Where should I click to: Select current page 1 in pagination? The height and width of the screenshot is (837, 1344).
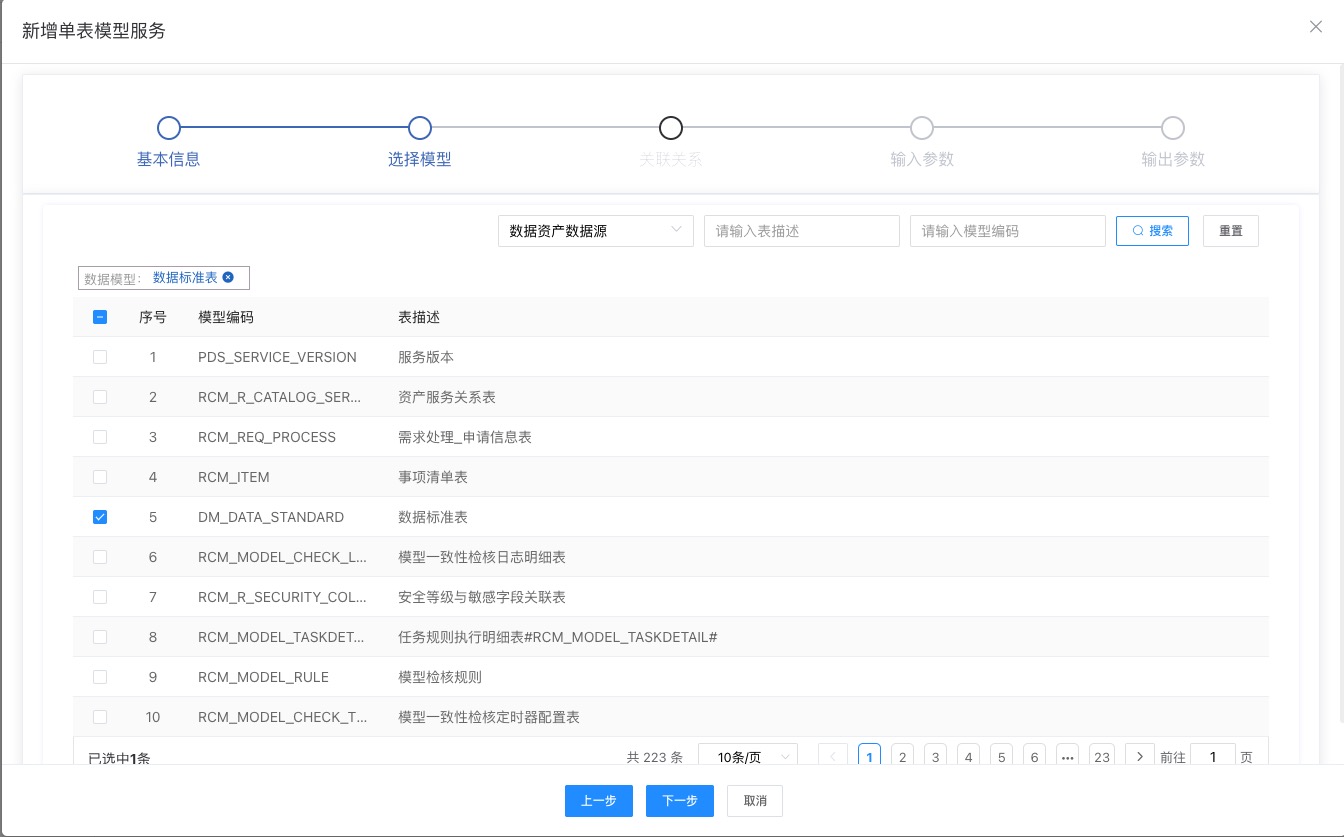(x=870, y=757)
